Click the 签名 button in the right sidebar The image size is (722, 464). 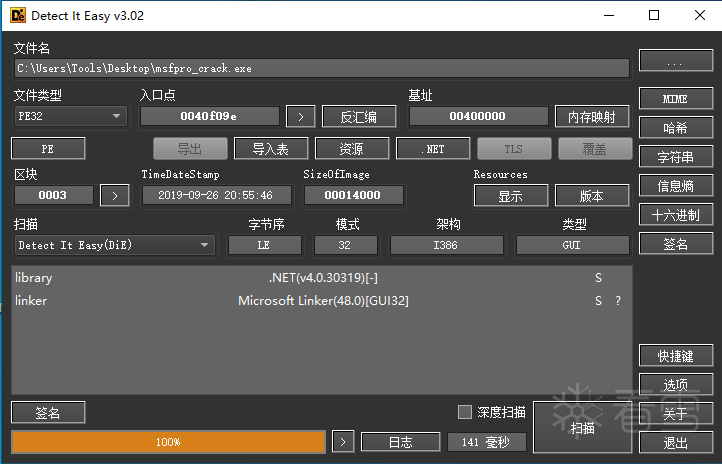point(675,244)
